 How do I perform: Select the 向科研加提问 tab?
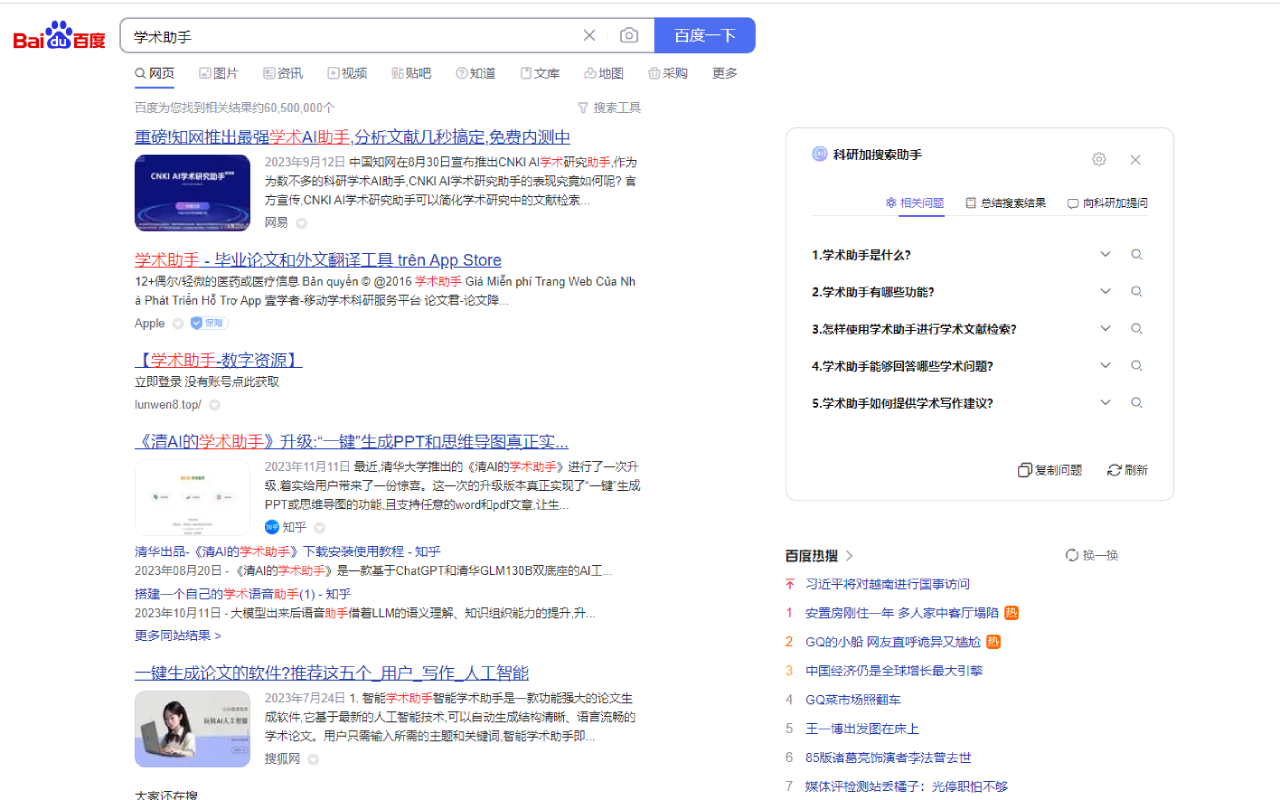(1107, 203)
